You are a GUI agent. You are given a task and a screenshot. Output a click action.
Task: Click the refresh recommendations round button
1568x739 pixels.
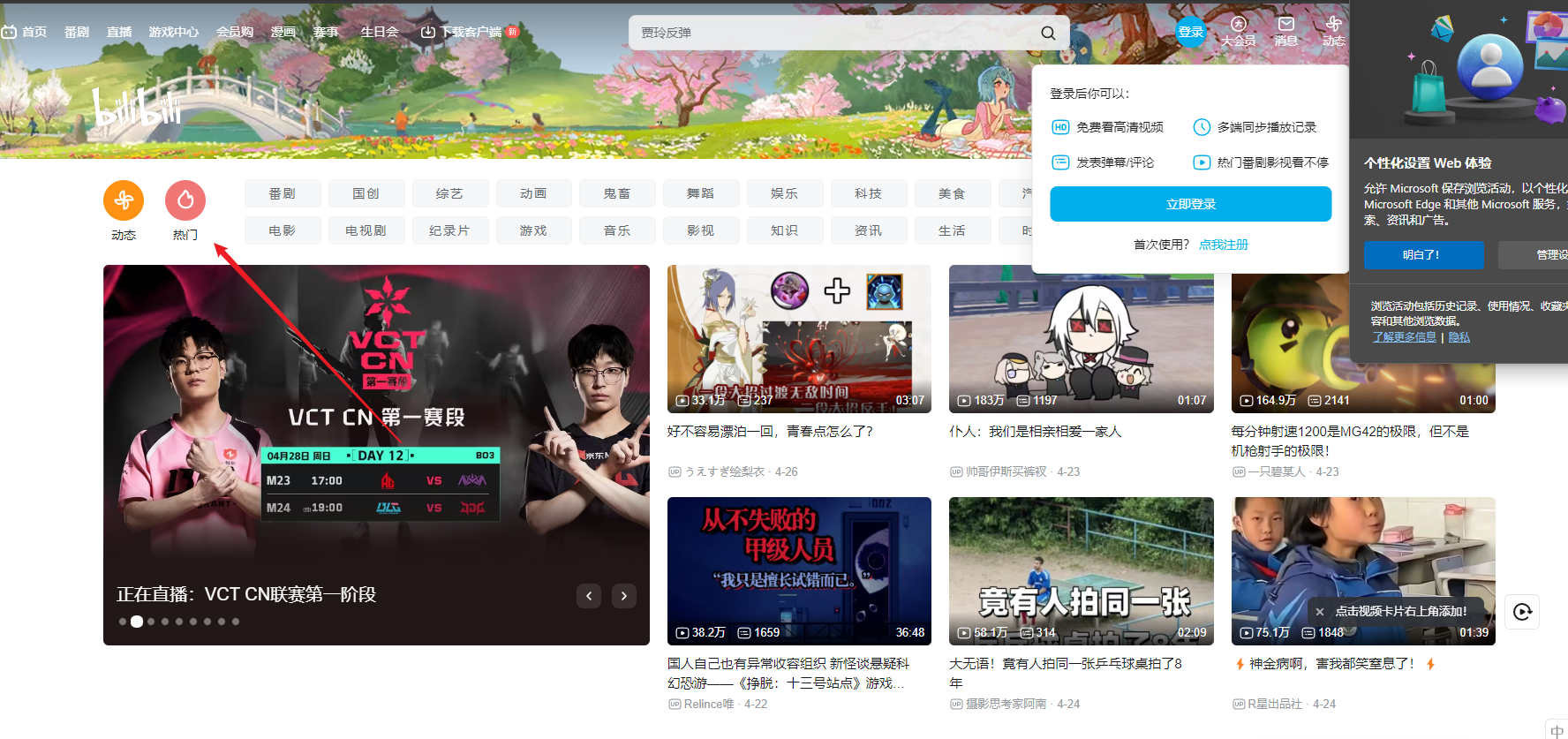click(x=1522, y=612)
